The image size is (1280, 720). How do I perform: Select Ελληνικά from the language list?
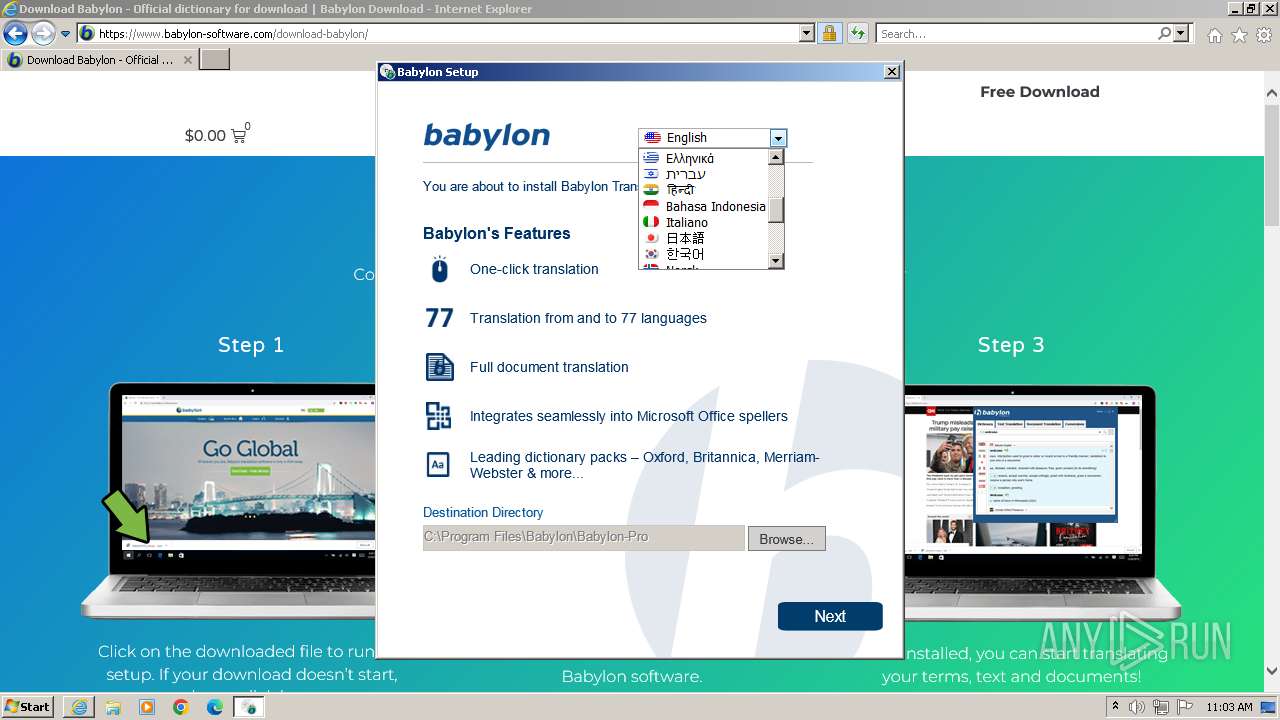coord(689,158)
